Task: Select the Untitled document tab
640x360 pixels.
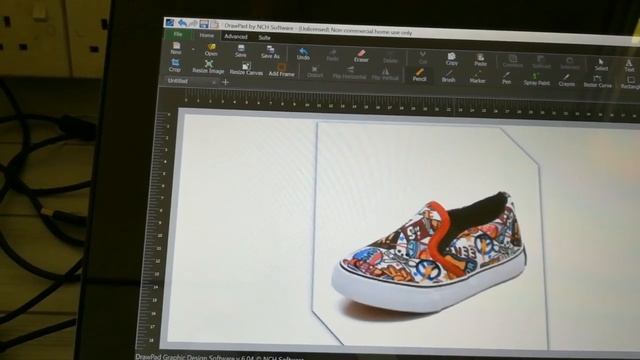Action: (178, 81)
